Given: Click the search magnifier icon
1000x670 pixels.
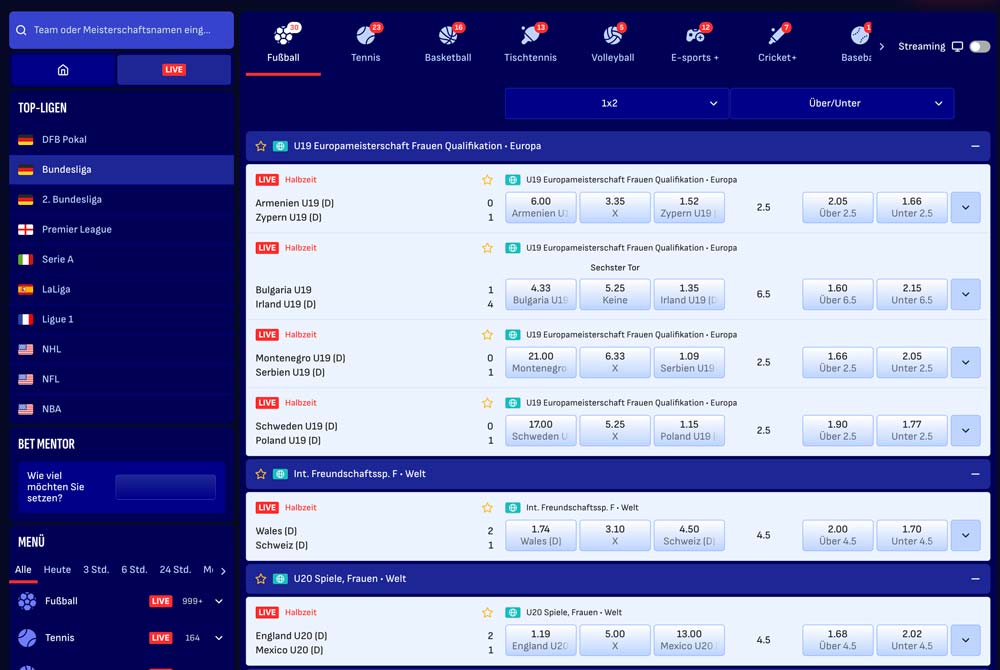Looking at the screenshot, I should click(22, 31).
